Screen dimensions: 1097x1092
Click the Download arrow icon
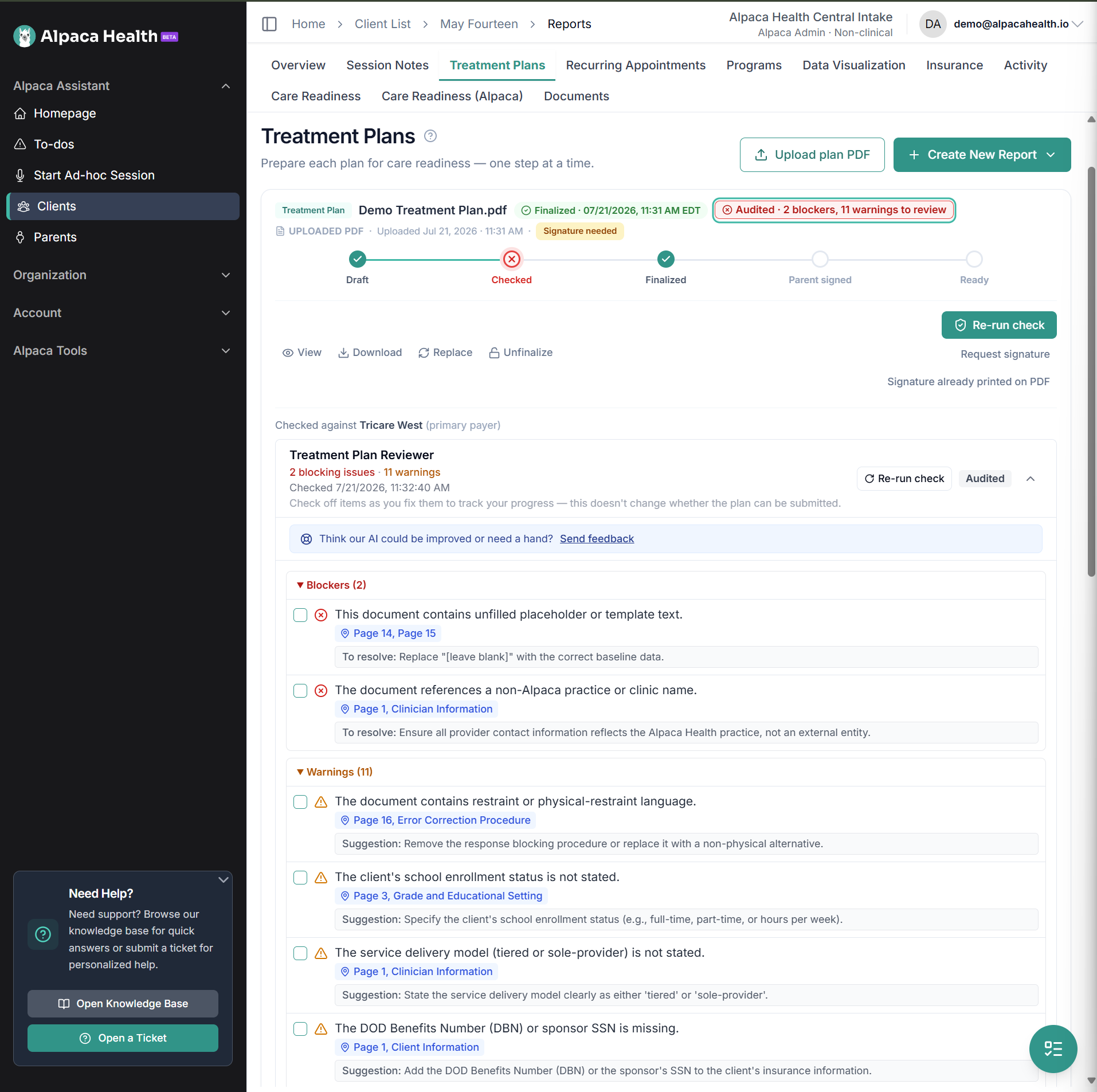pos(343,353)
